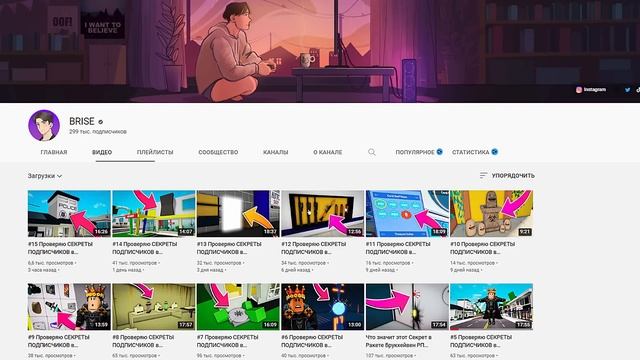Click title '#11 Проверяю СЕКРЕТЫ ПОДПИСЧИКОВ'
The height and width of the screenshot is (360, 640).
[398, 248]
